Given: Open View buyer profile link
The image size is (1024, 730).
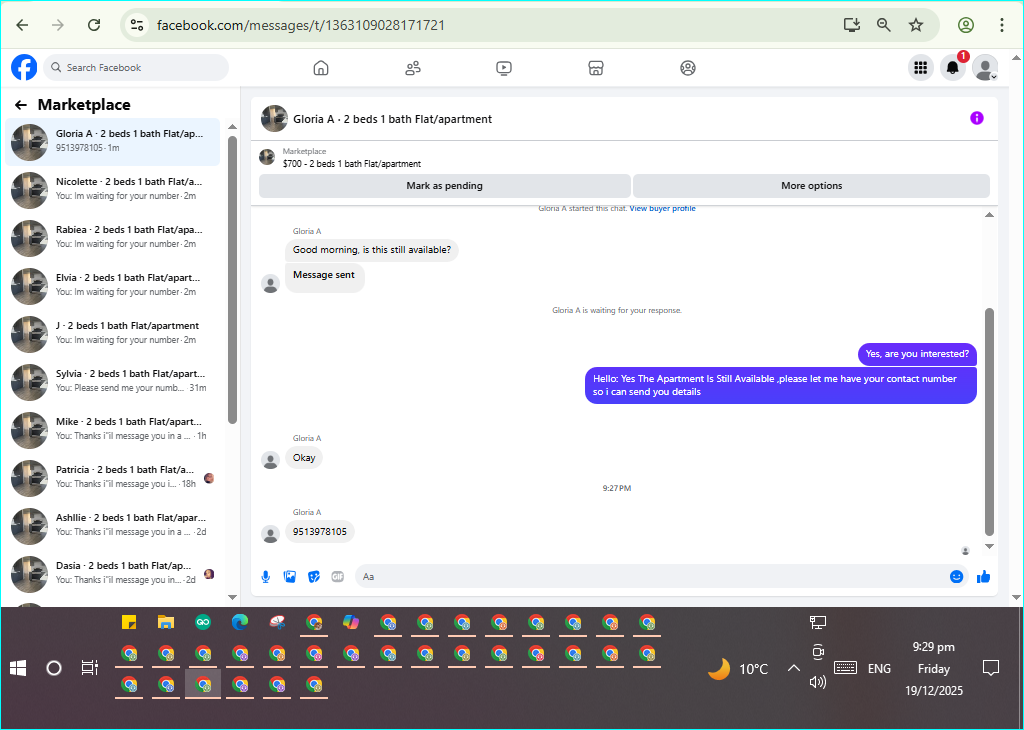Looking at the screenshot, I should [x=662, y=208].
